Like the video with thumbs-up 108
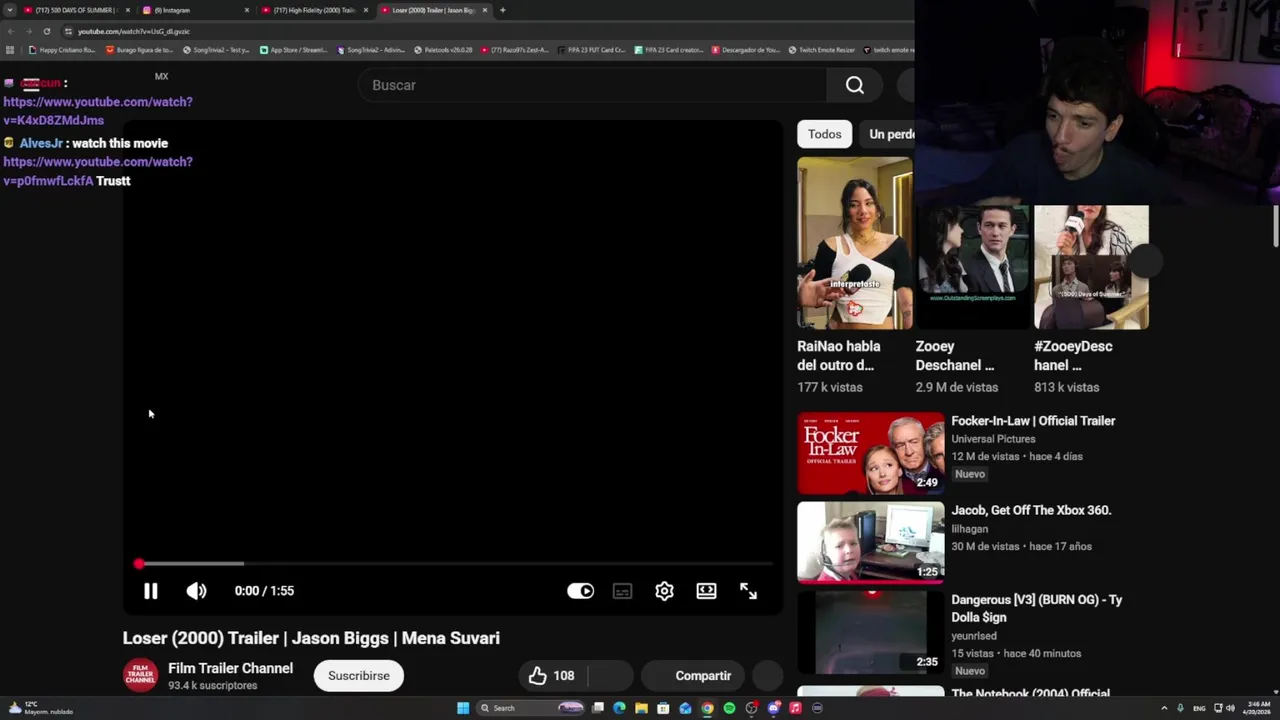The height and width of the screenshot is (720, 1280). point(552,675)
